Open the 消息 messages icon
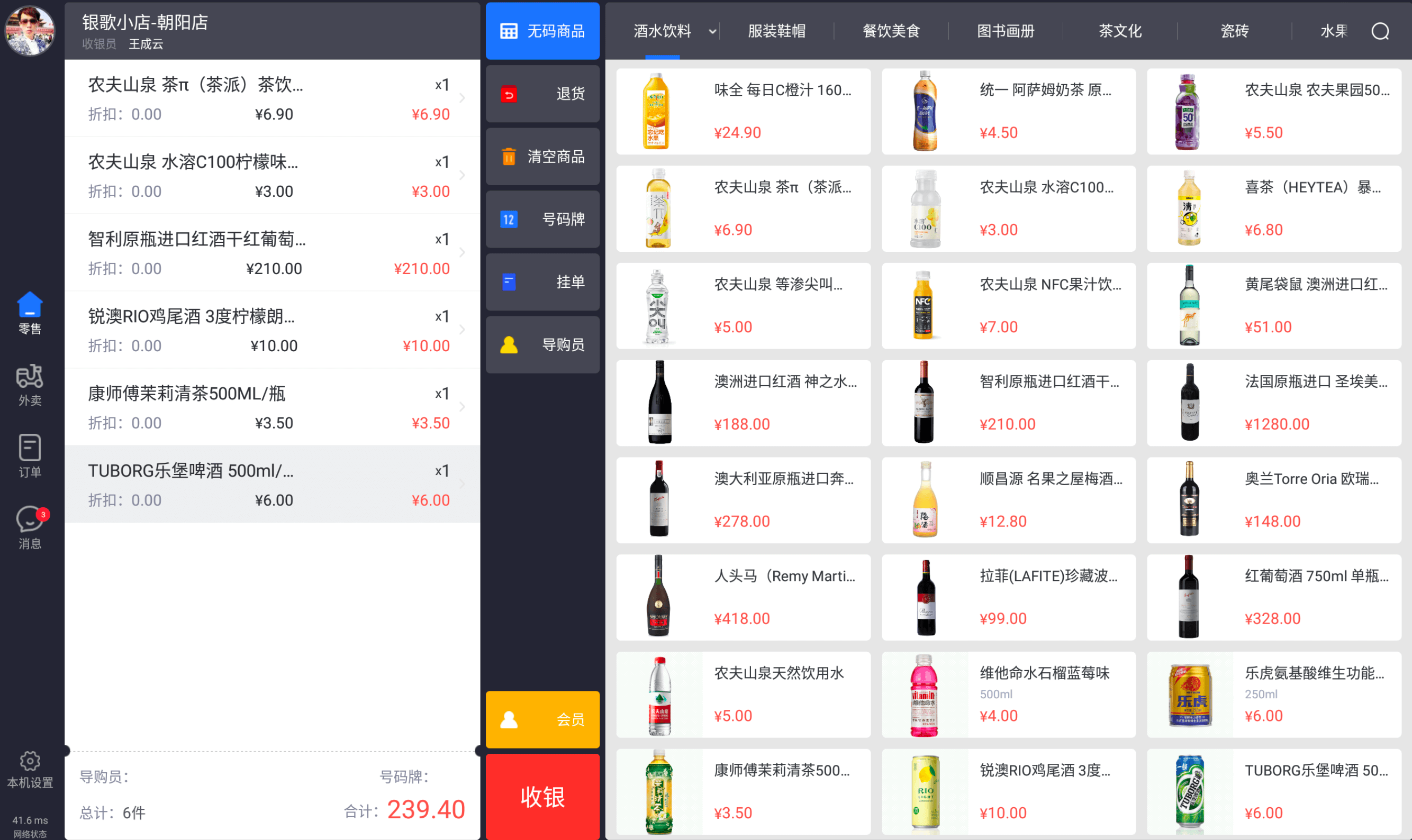This screenshot has width=1412, height=840. (x=30, y=519)
